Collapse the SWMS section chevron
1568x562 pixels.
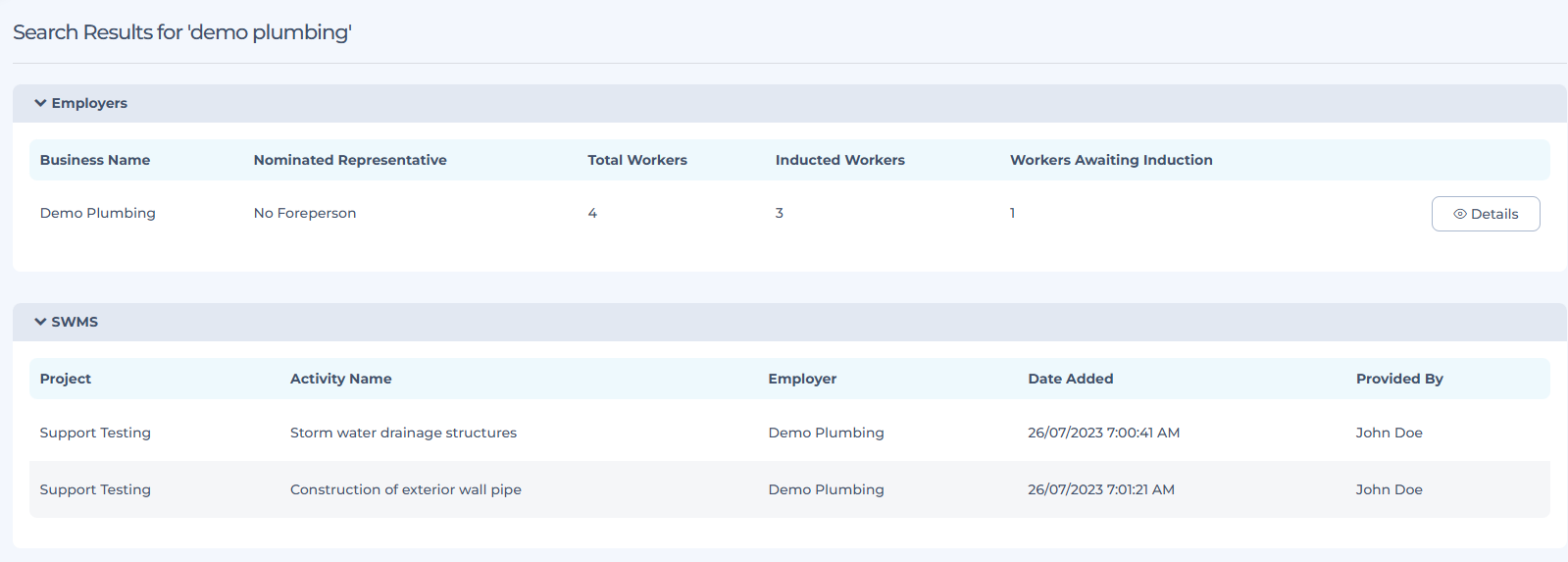click(x=40, y=322)
